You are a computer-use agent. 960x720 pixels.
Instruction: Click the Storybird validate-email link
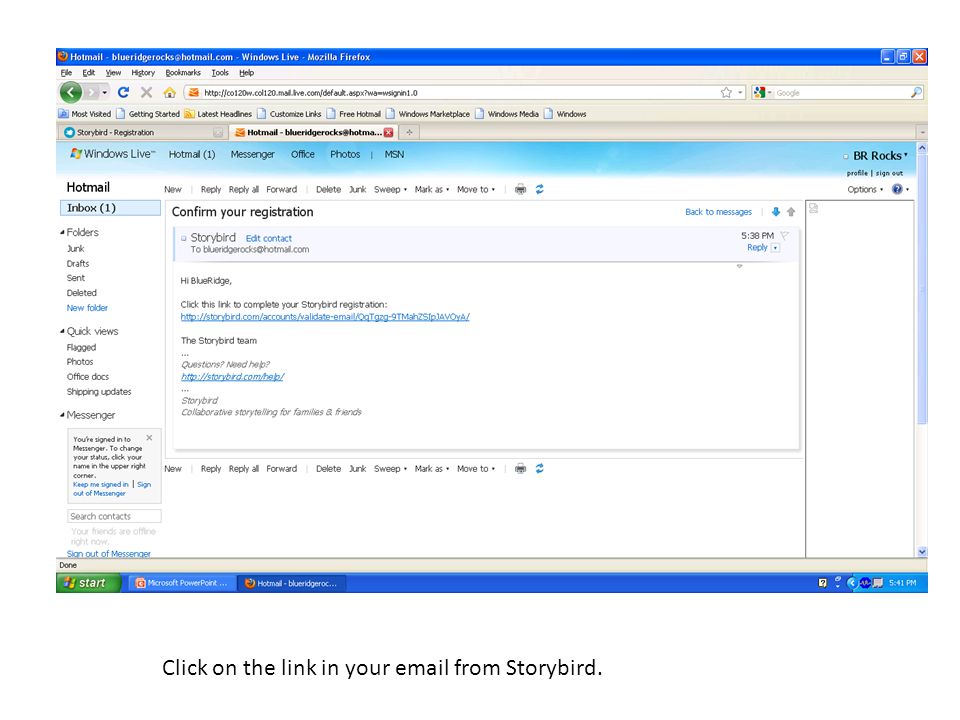(x=325, y=317)
